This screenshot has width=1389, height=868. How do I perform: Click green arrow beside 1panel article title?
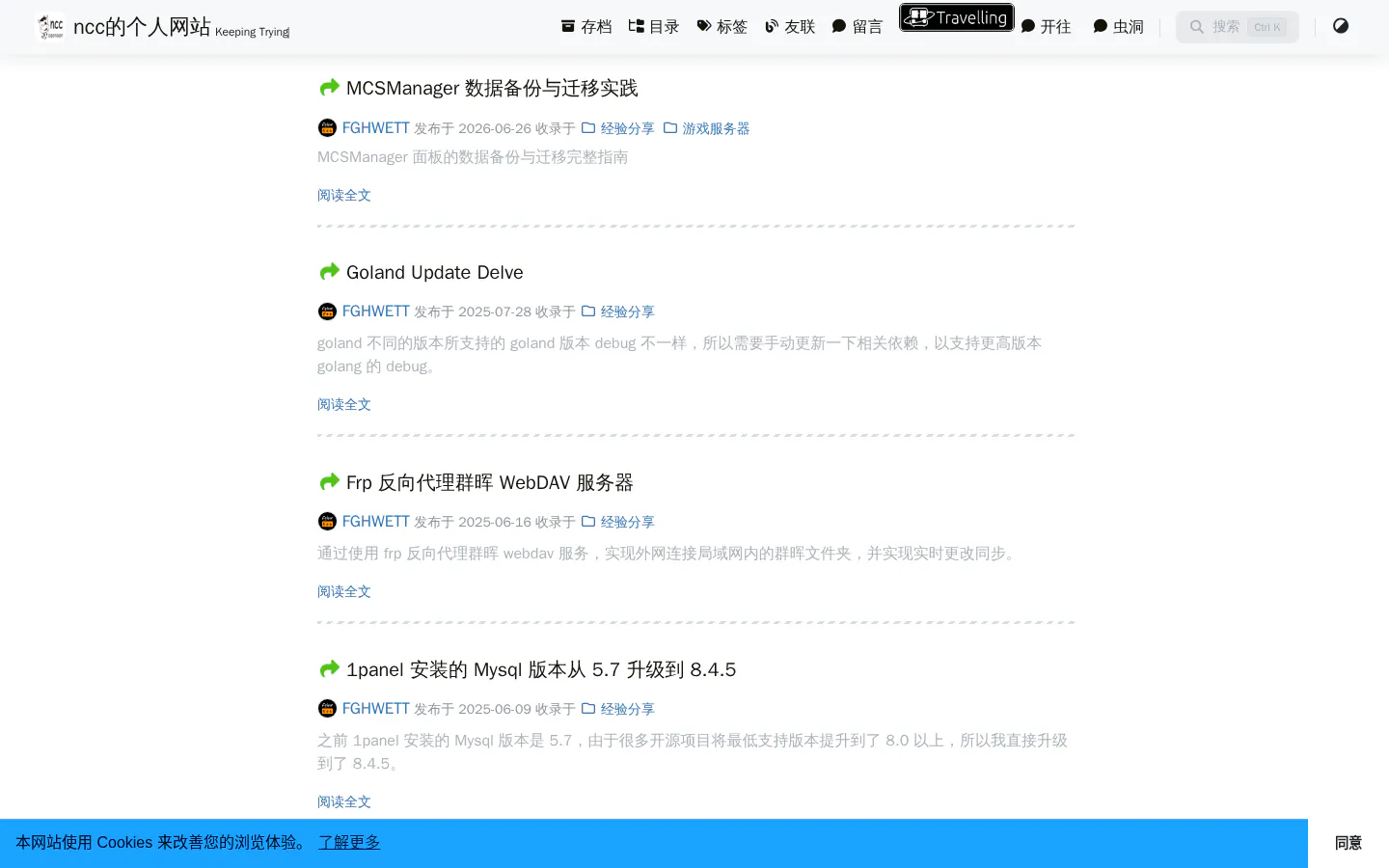329,668
